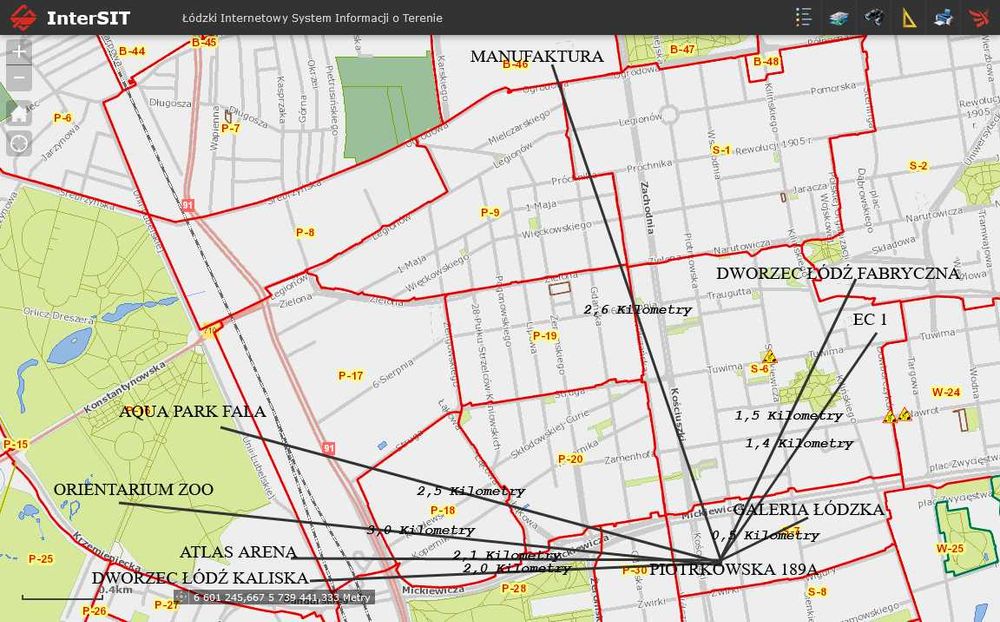This screenshot has width=1000, height=622.
Task: Select district label P-20
Action: 570,459
